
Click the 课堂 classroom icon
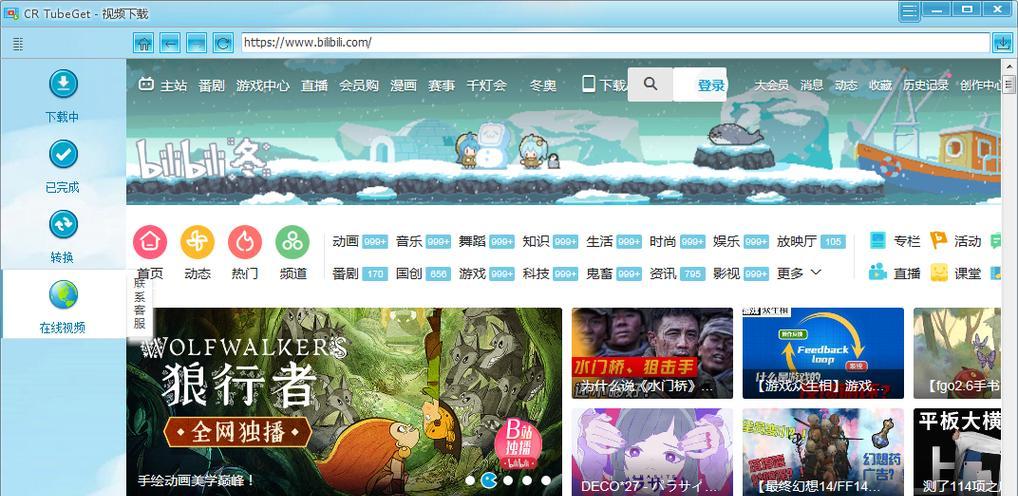click(938, 272)
